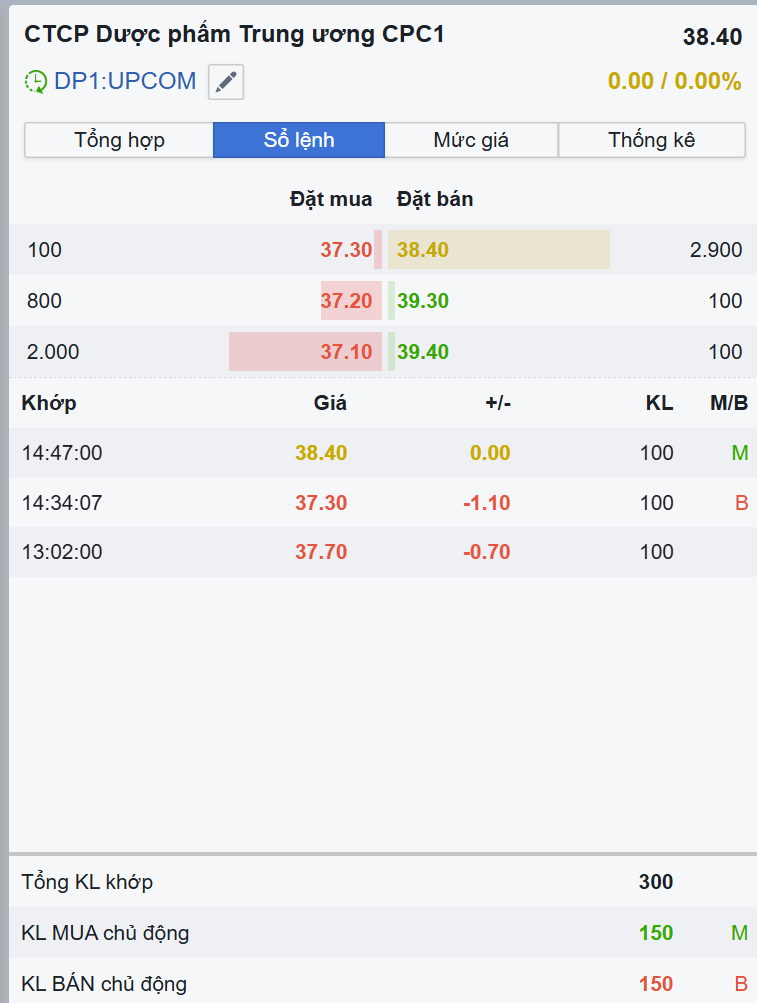
Task: Switch to the Thống kê tab
Action: tap(651, 140)
